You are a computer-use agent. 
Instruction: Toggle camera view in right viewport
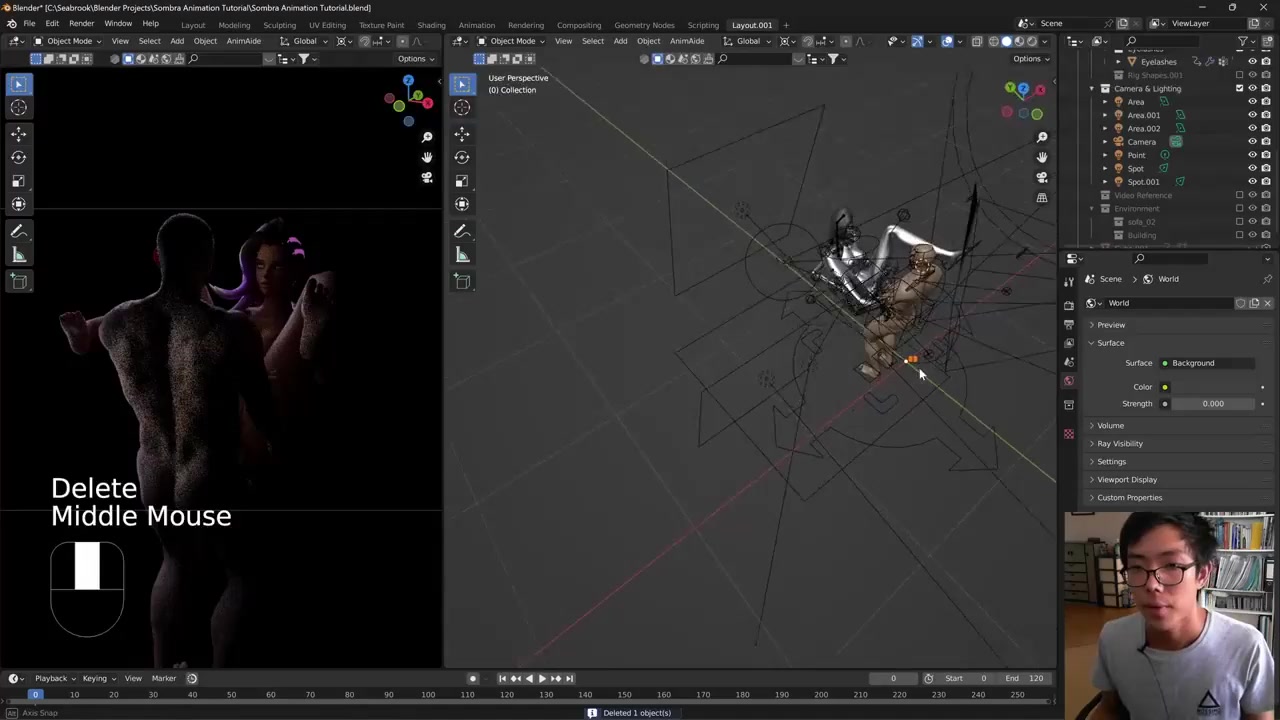pos(1042,177)
